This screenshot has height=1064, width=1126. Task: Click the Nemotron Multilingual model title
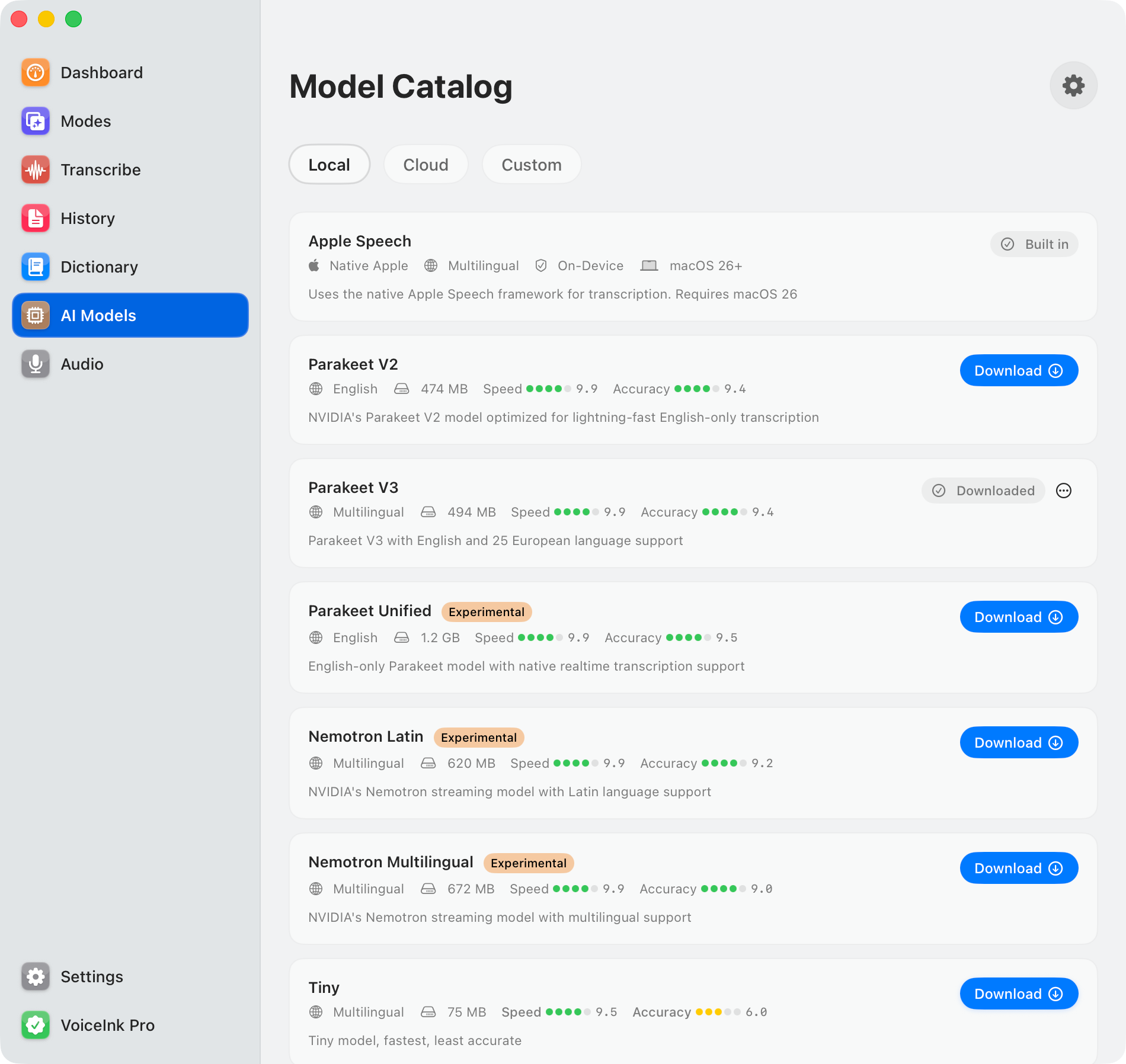click(391, 862)
